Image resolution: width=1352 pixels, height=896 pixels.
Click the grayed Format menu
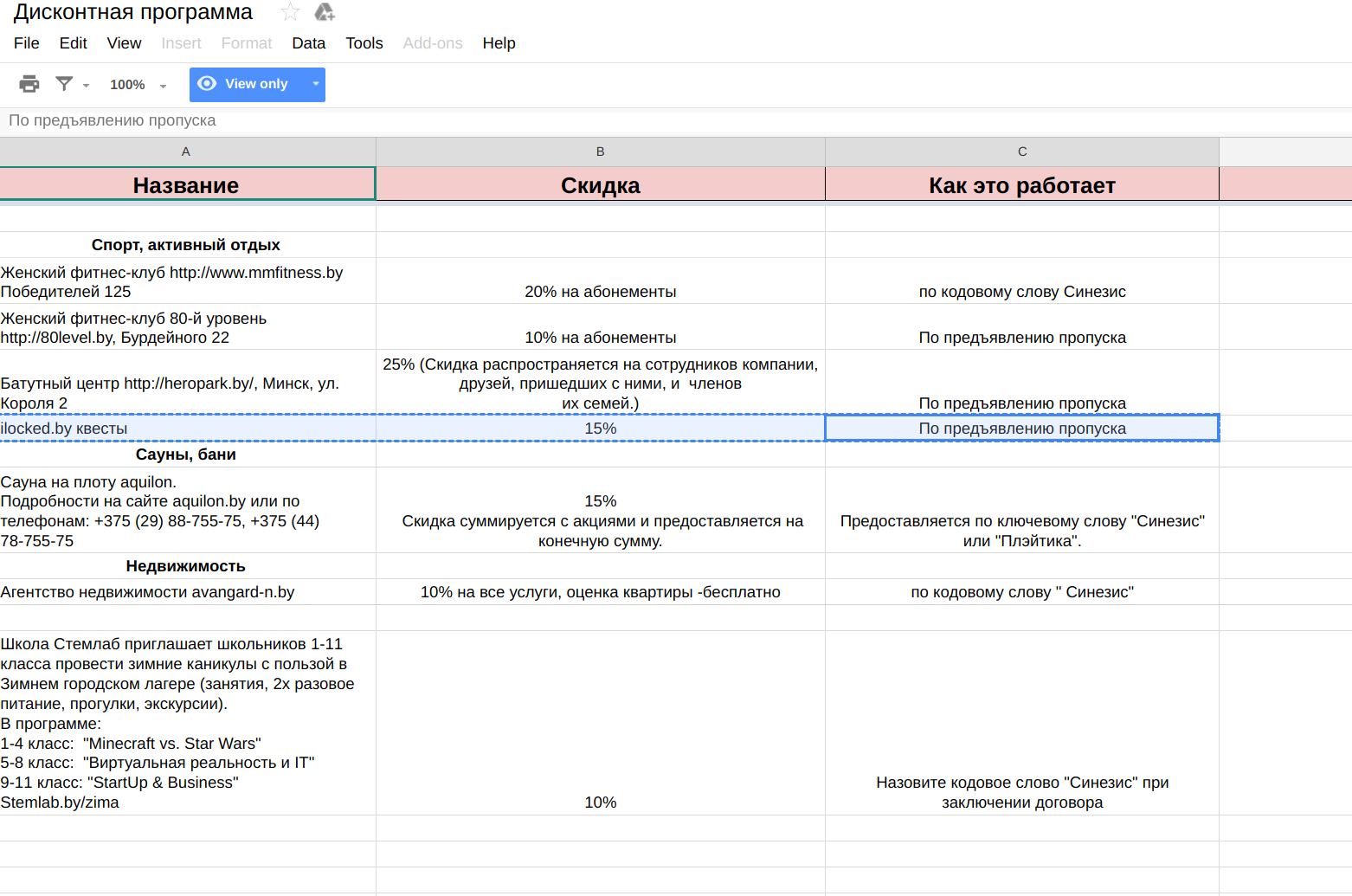coord(247,43)
